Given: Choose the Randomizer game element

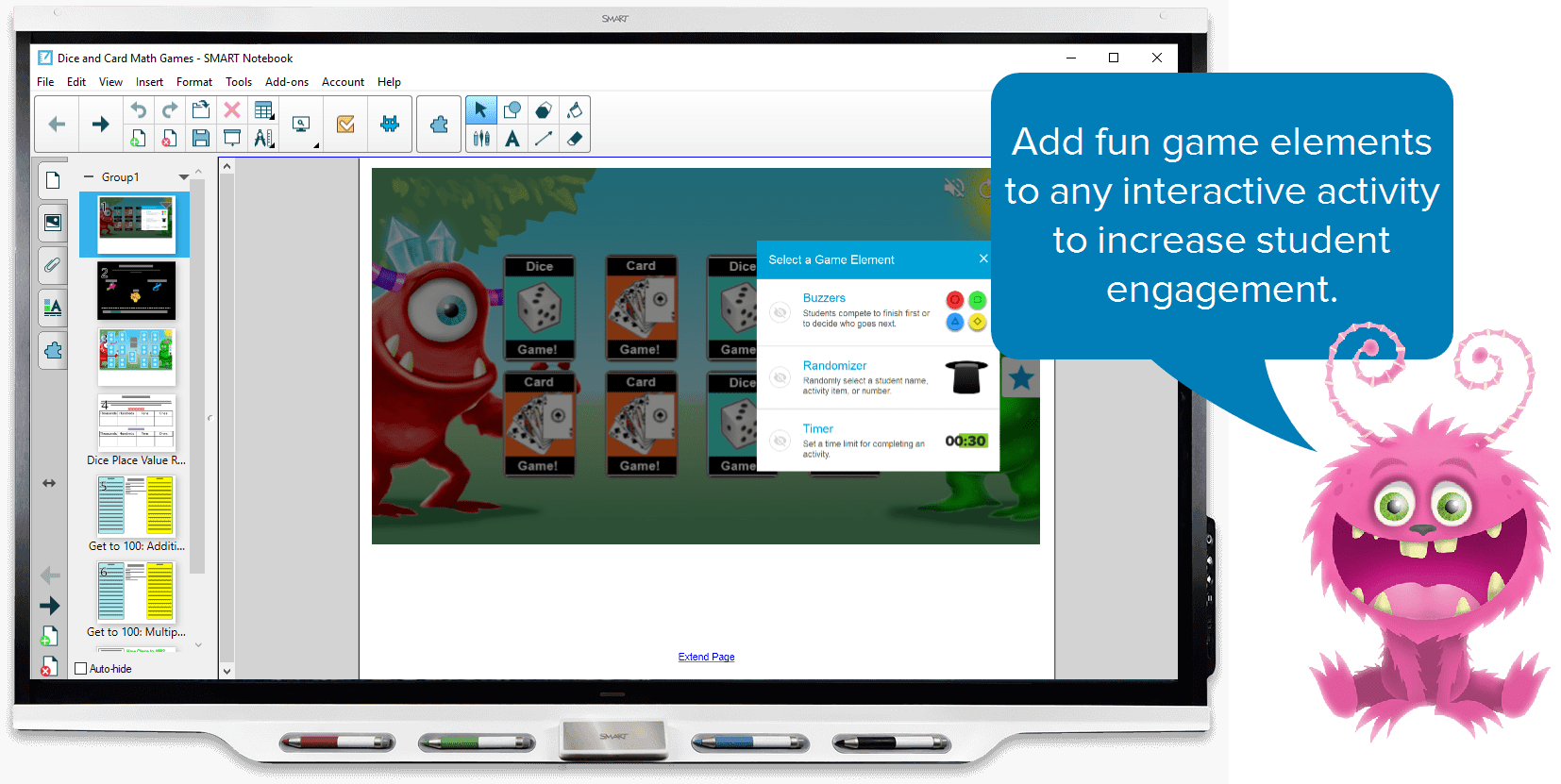Looking at the screenshot, I should (x=878, y=377).
